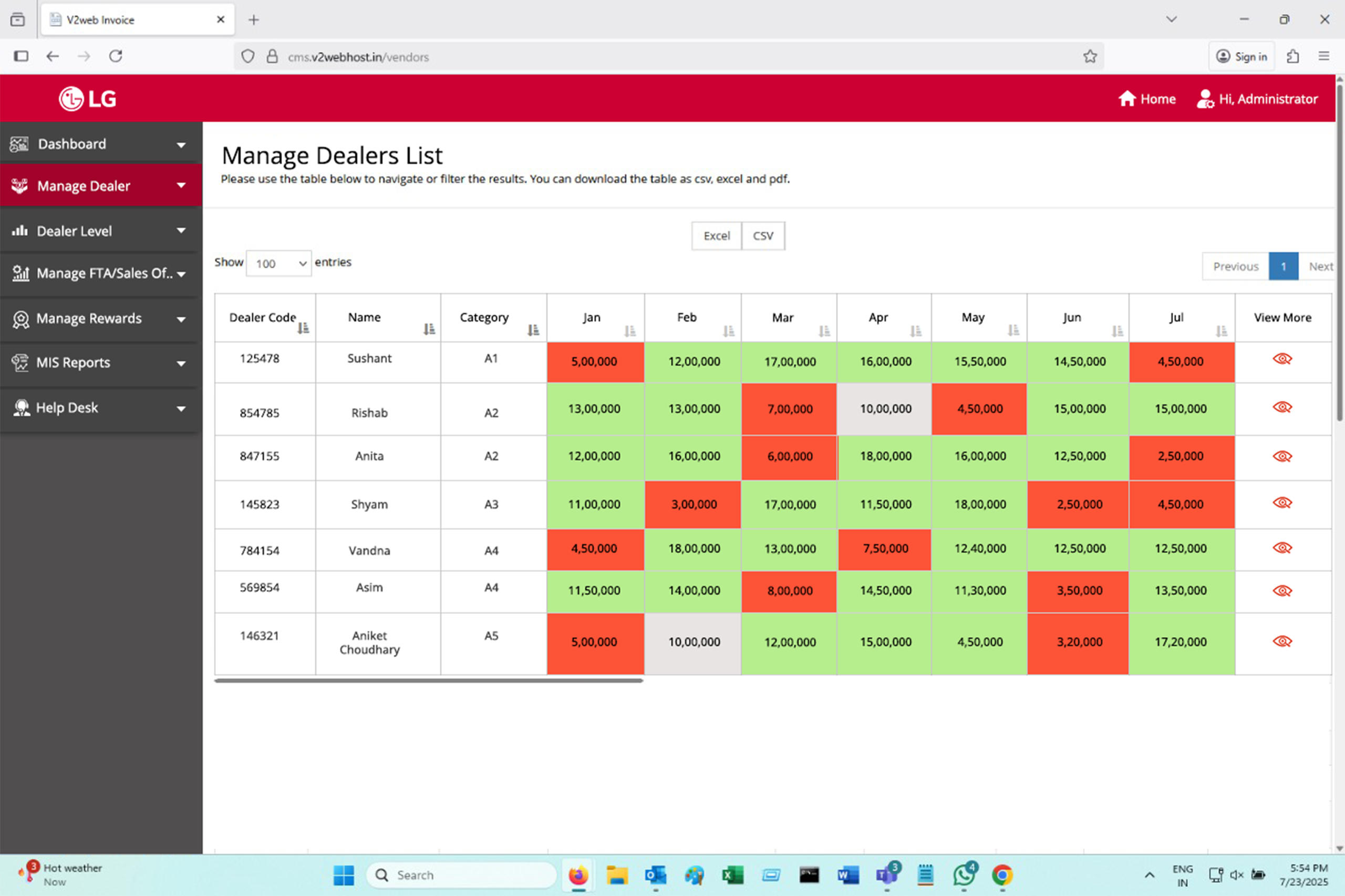Download the table as CSV
1345x896 pixels.
pyautogui.click(x=762, y=235)
